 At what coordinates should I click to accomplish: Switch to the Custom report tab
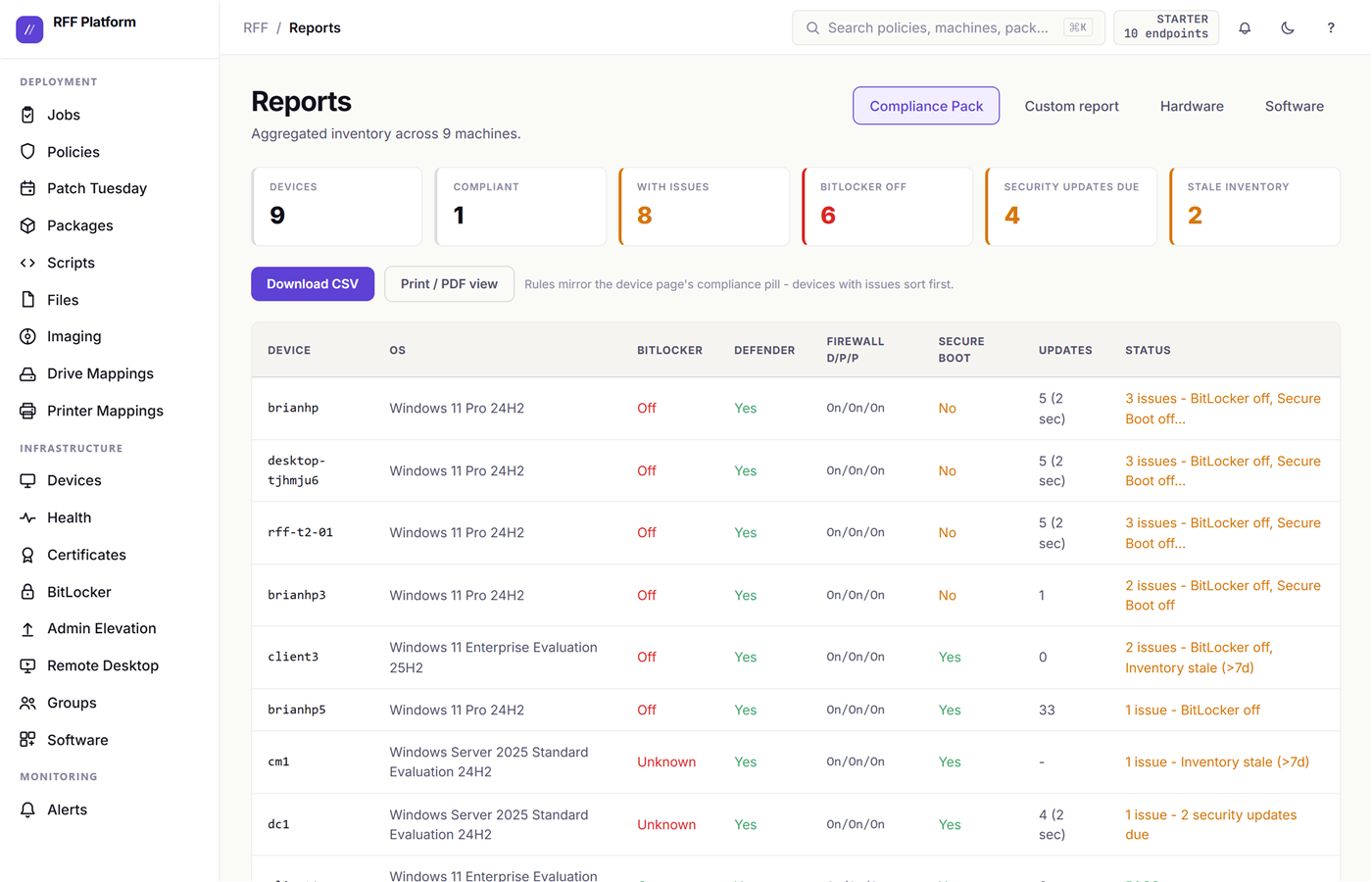click(1071, 106)
